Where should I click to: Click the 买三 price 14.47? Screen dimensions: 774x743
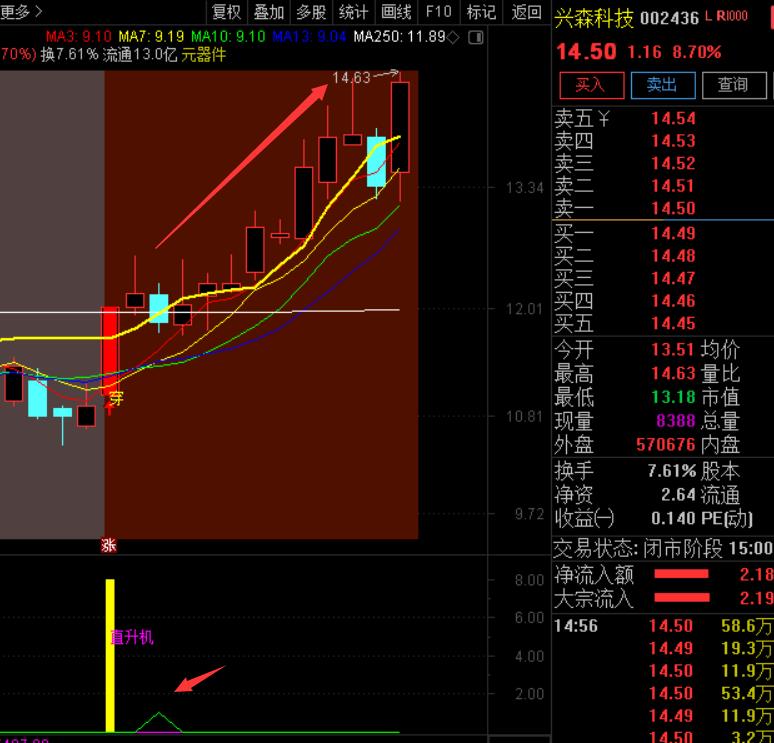pos(673,278)
